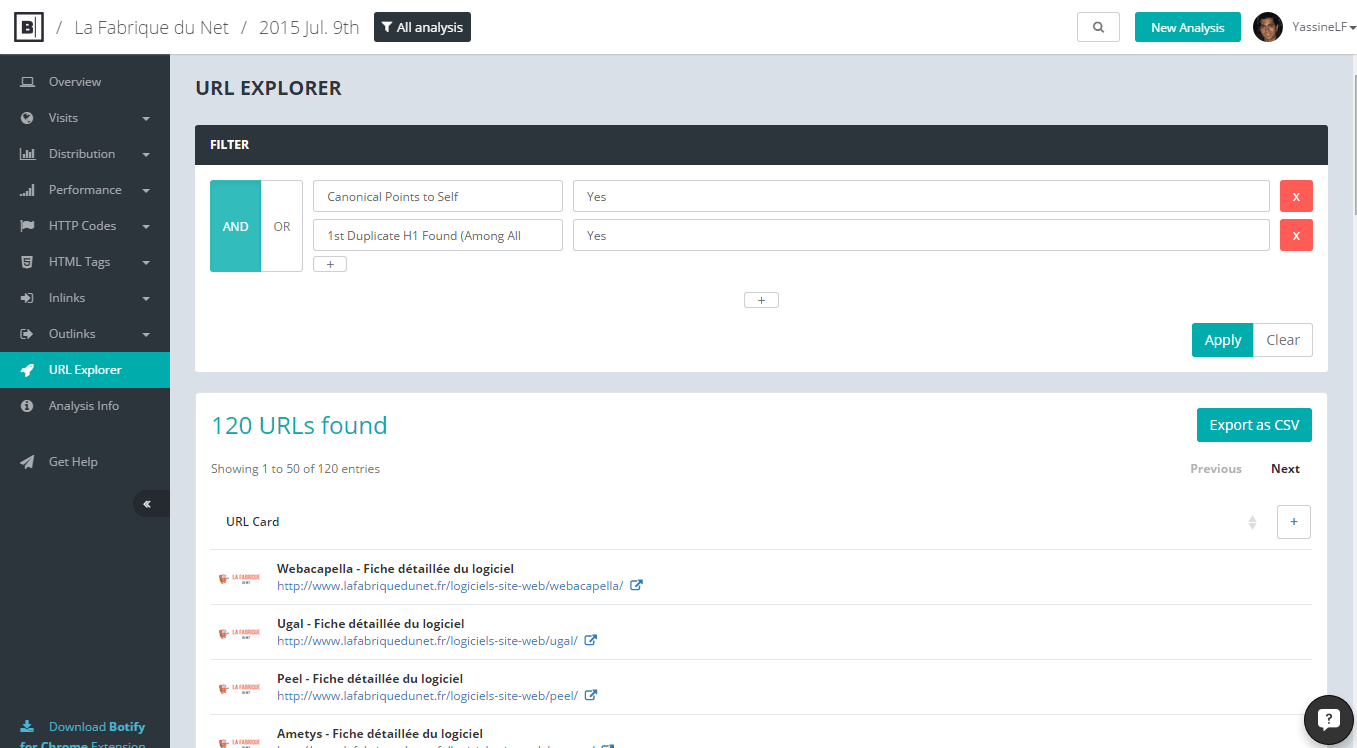Open the search magnifier button
Screen dimensions: 1357x748
click(1098, 27)
